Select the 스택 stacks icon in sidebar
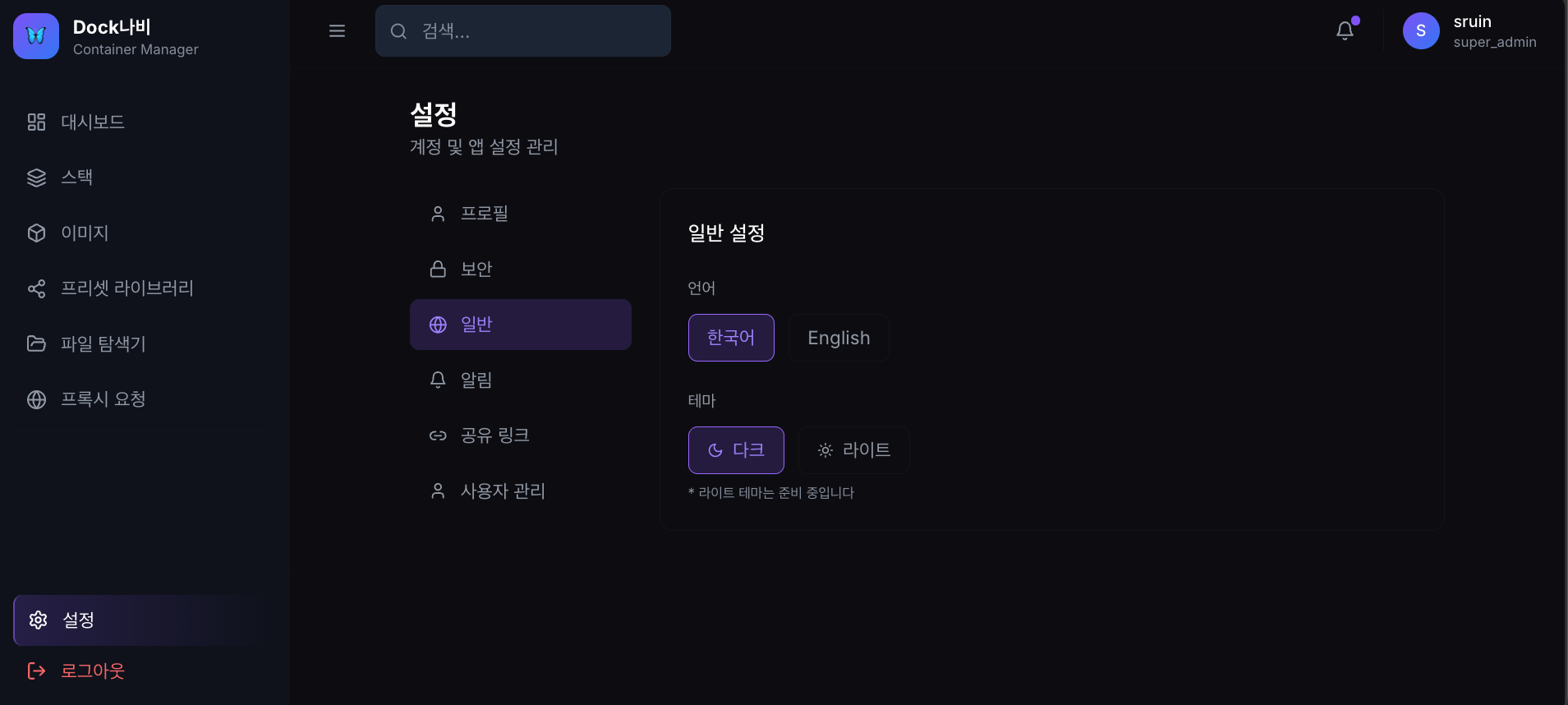This screenshot has height=705, width=1568. [x=37, y=177]
